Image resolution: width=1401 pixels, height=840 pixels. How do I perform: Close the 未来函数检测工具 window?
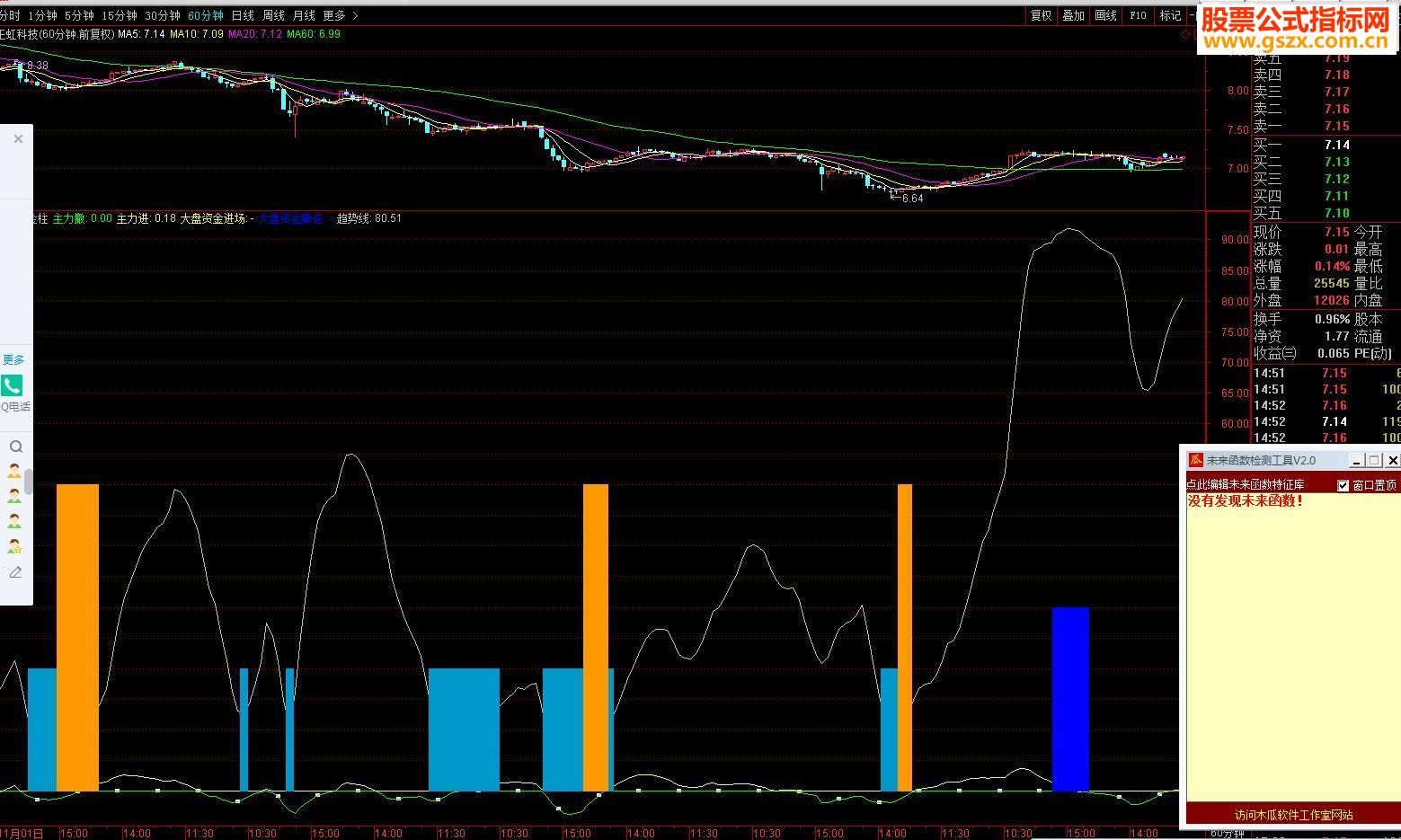(1392, 460)
